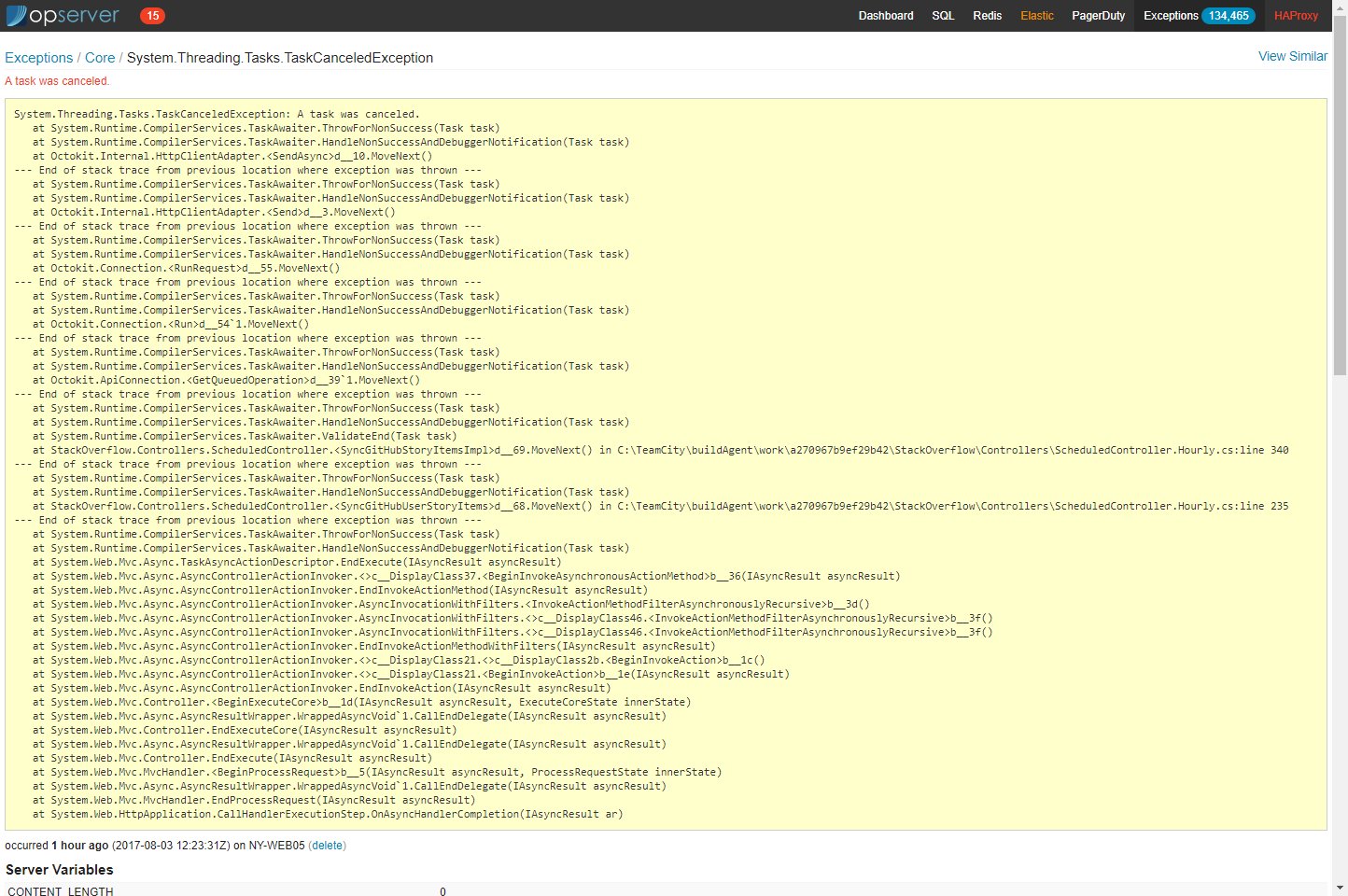Open the red 15 alerts badge
This screenshot has width=1348, height=896.
pyautogui.click(x=152, y=16)
